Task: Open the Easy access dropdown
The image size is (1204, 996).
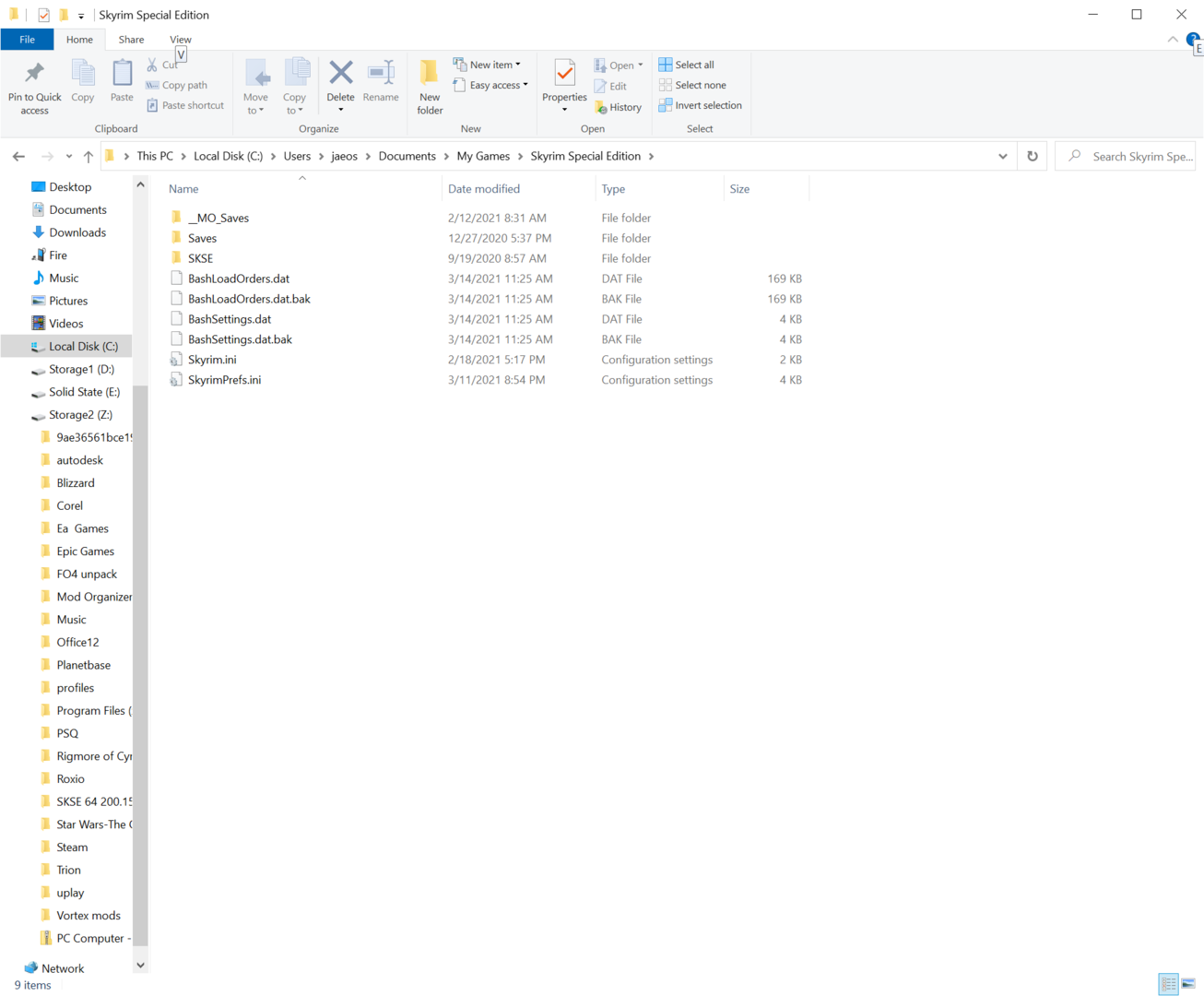Action: tap(490, 85)
